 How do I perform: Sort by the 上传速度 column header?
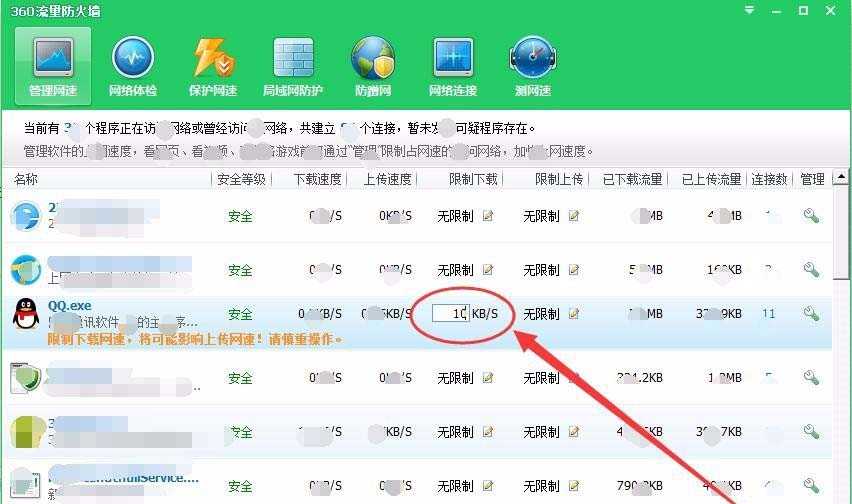387,179
